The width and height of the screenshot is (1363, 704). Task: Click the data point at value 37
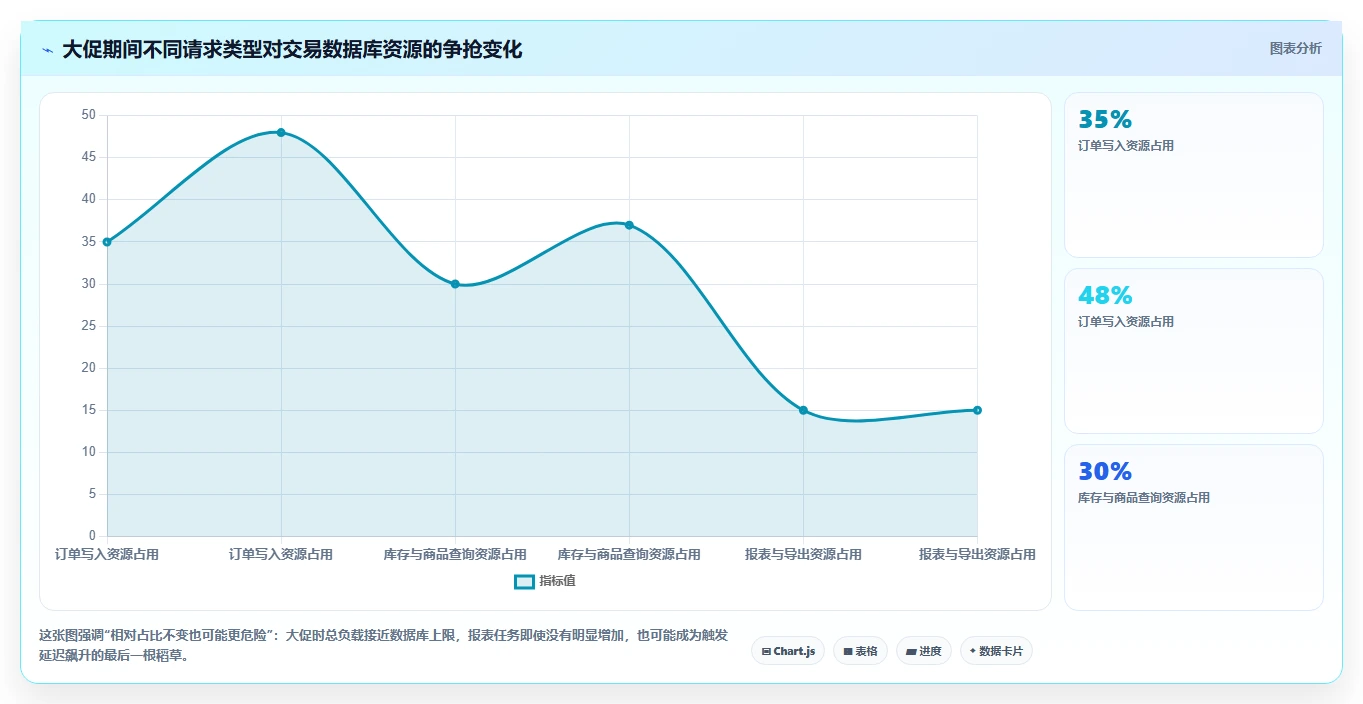tap(629, 225)
